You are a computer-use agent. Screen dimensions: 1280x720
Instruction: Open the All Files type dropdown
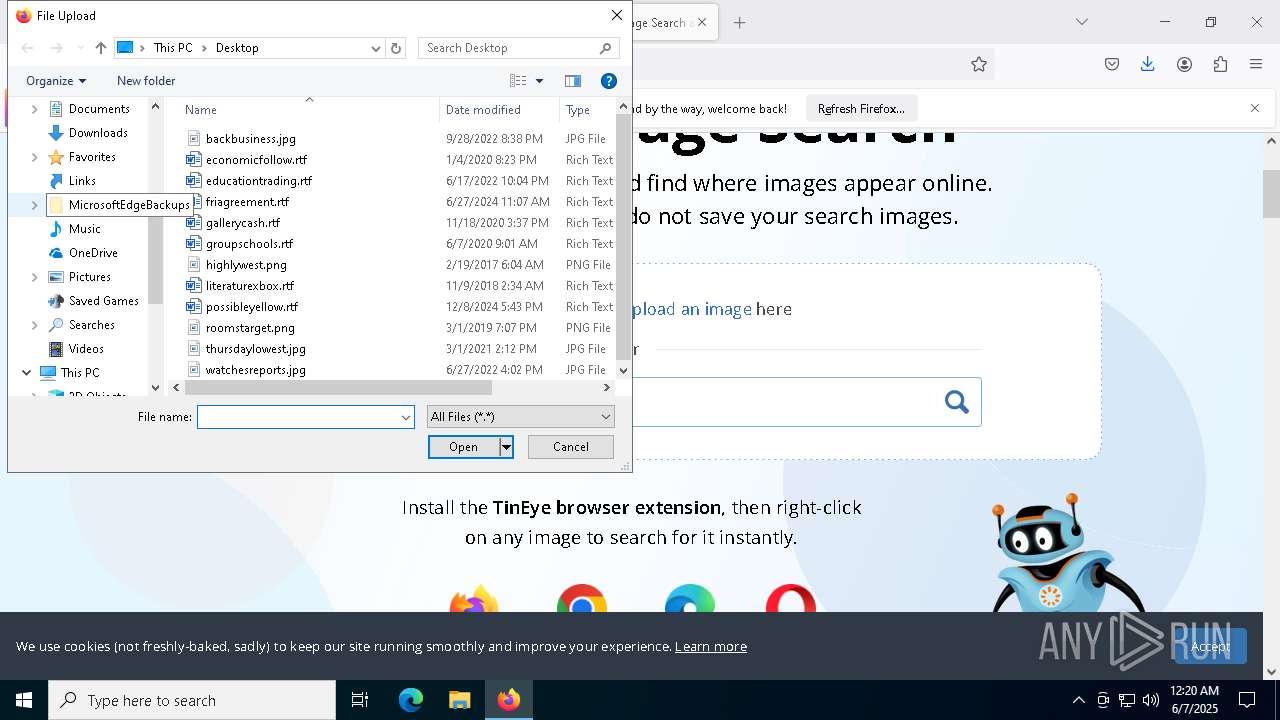tap(520, 417)
